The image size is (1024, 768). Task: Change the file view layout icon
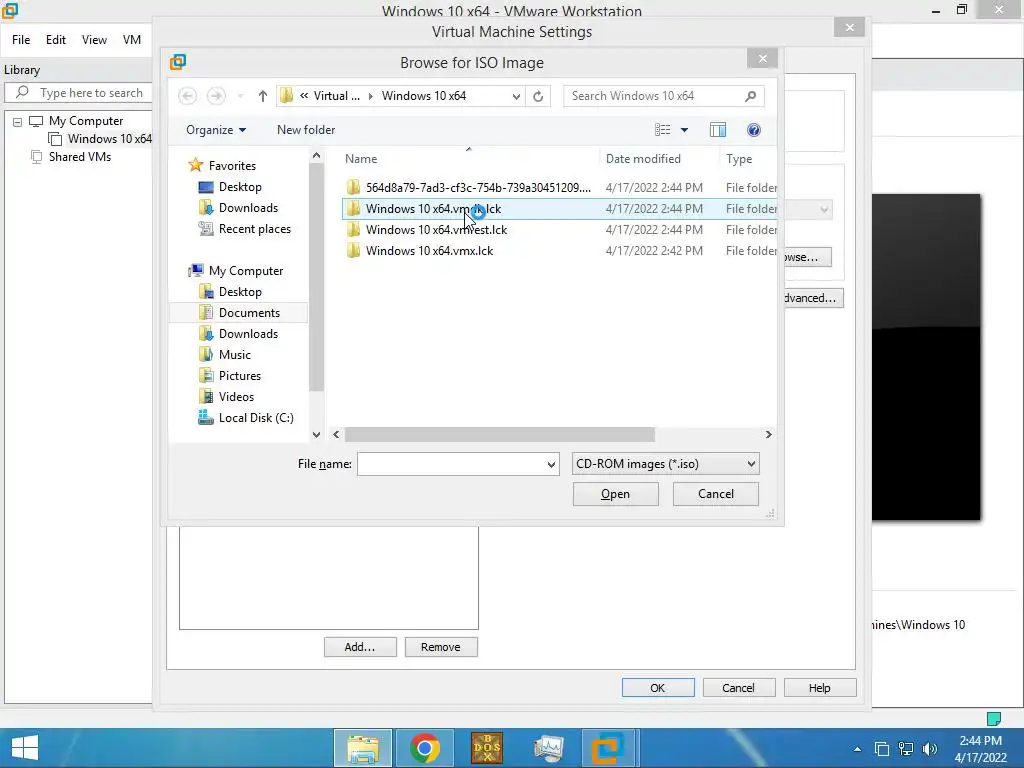click(662, 130)
